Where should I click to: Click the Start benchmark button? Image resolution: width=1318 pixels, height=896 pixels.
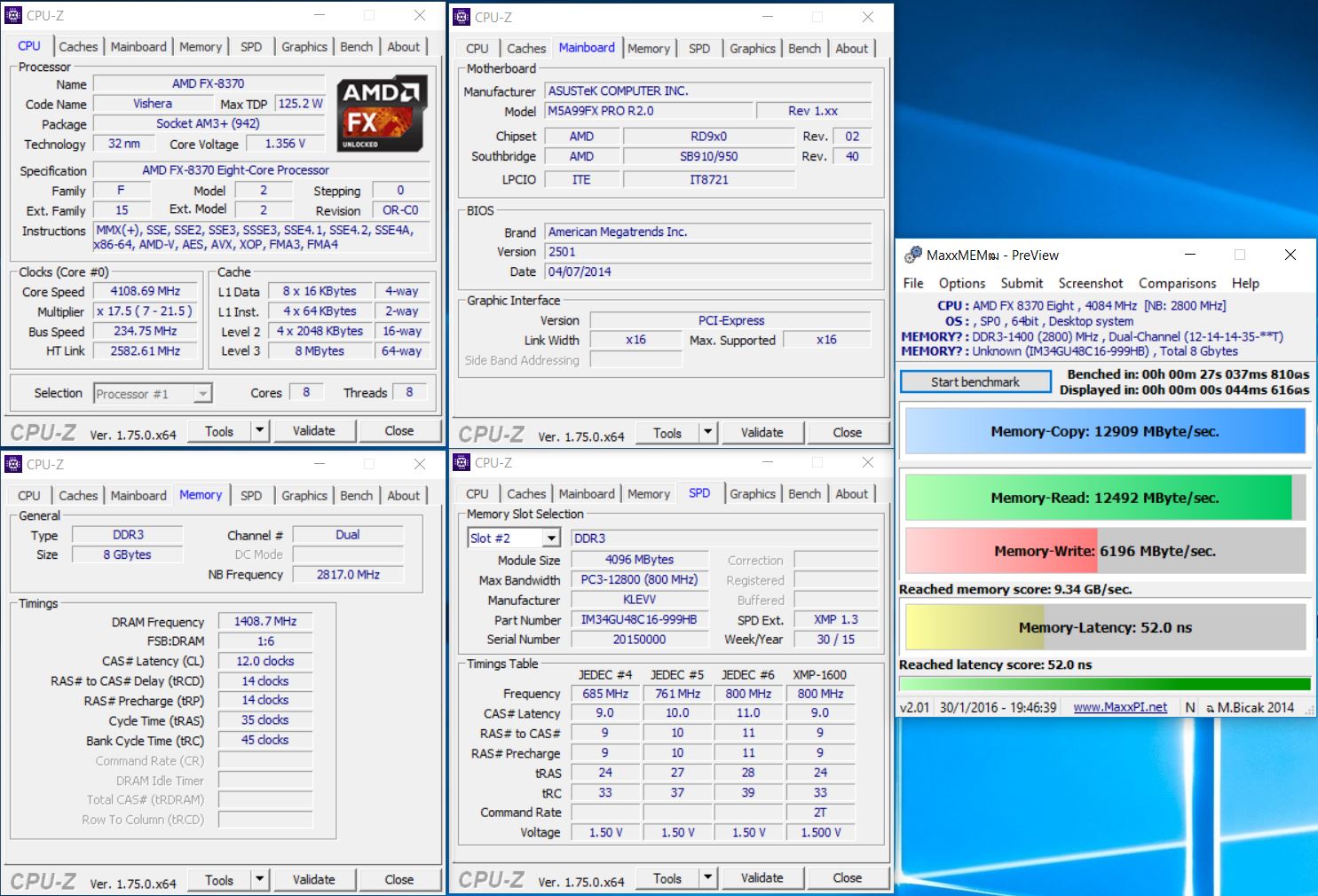975,381
